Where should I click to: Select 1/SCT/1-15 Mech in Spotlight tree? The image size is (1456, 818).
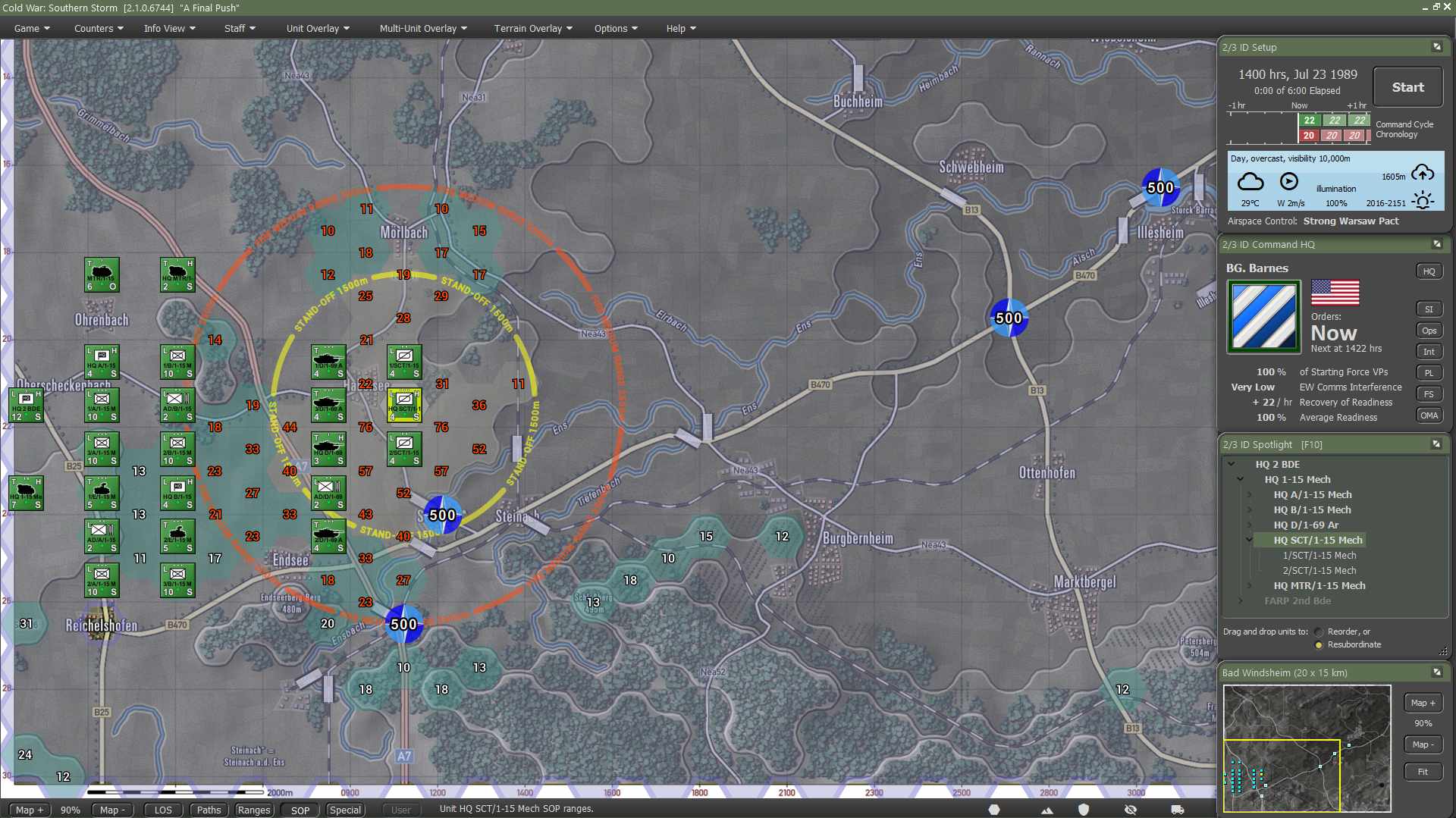point(1319,555)
